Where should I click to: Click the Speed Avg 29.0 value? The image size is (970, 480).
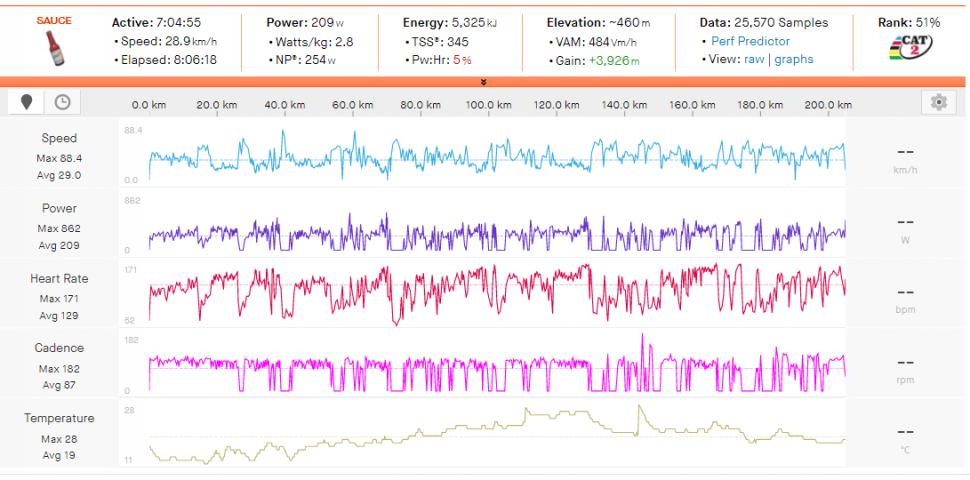click(x=59, y=175)
